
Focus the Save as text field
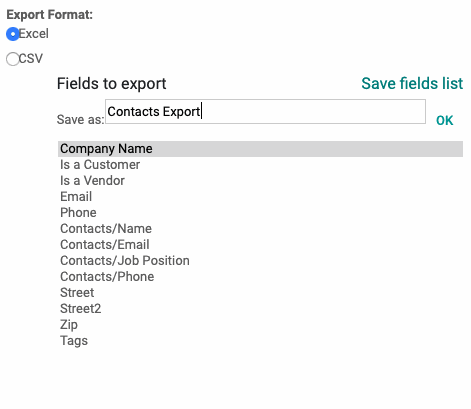point(265,111)
